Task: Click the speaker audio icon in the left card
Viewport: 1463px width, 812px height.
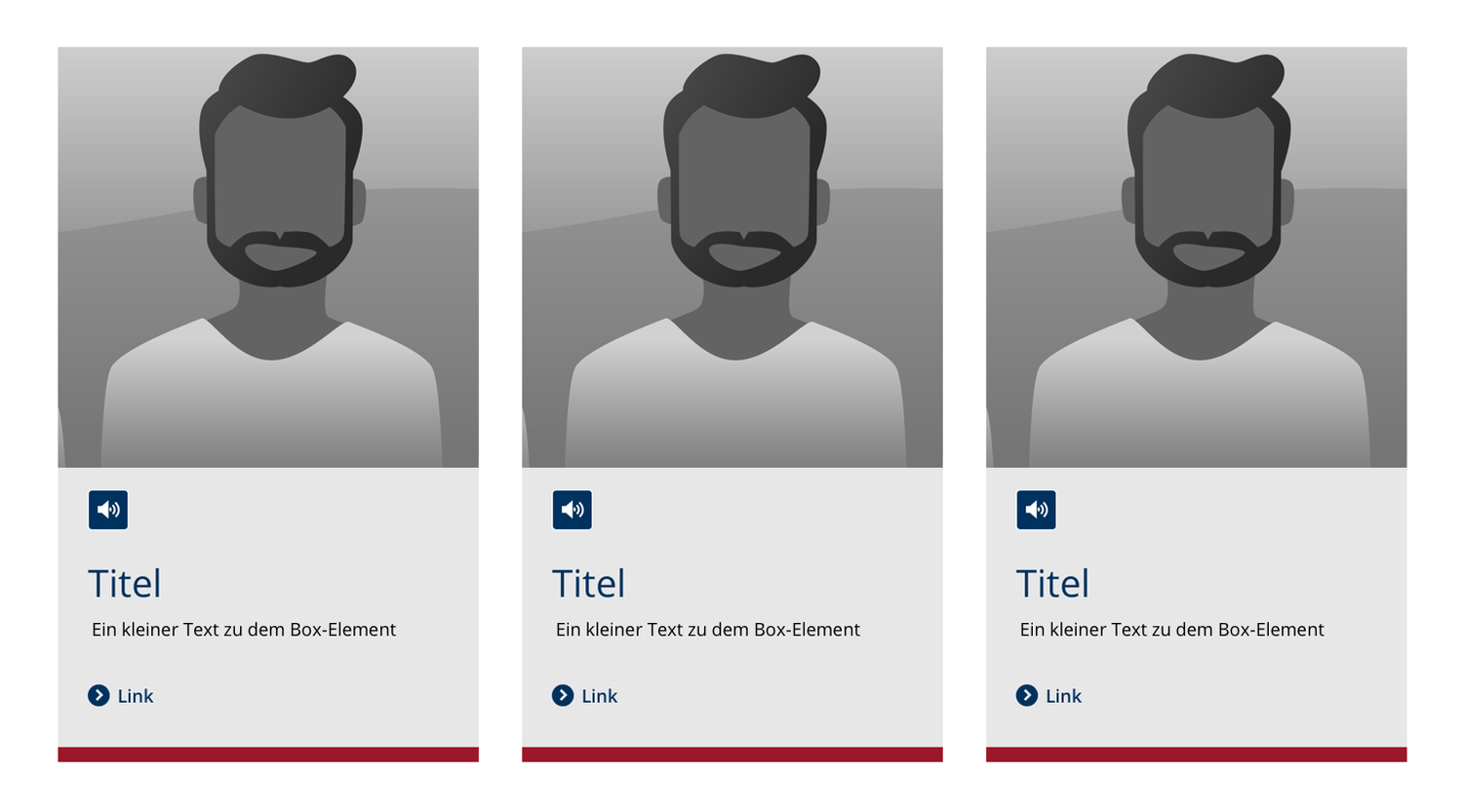Action: click(x=108, y=510)
